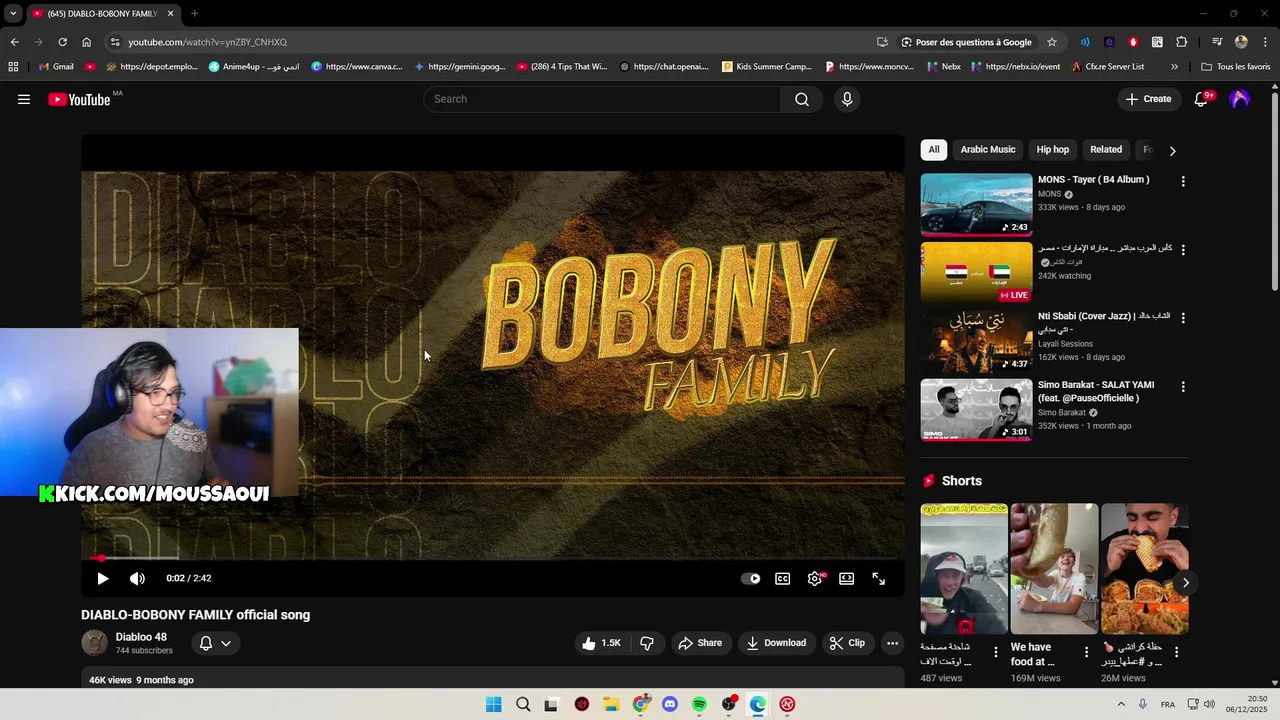Open the Diabloo 48 channel avatar
The width and height of the screenshot is (1280, 720).
tap(94, 643)
